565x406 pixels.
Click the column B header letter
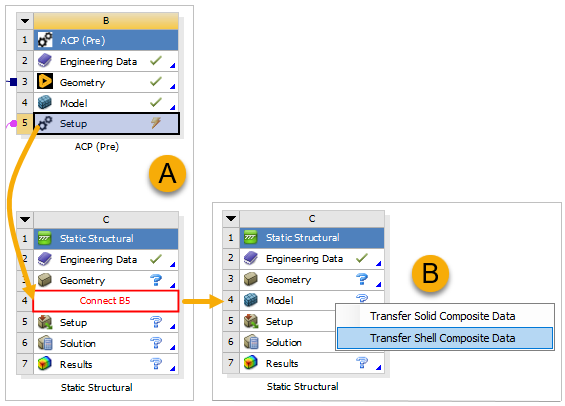tap(106, 21)
